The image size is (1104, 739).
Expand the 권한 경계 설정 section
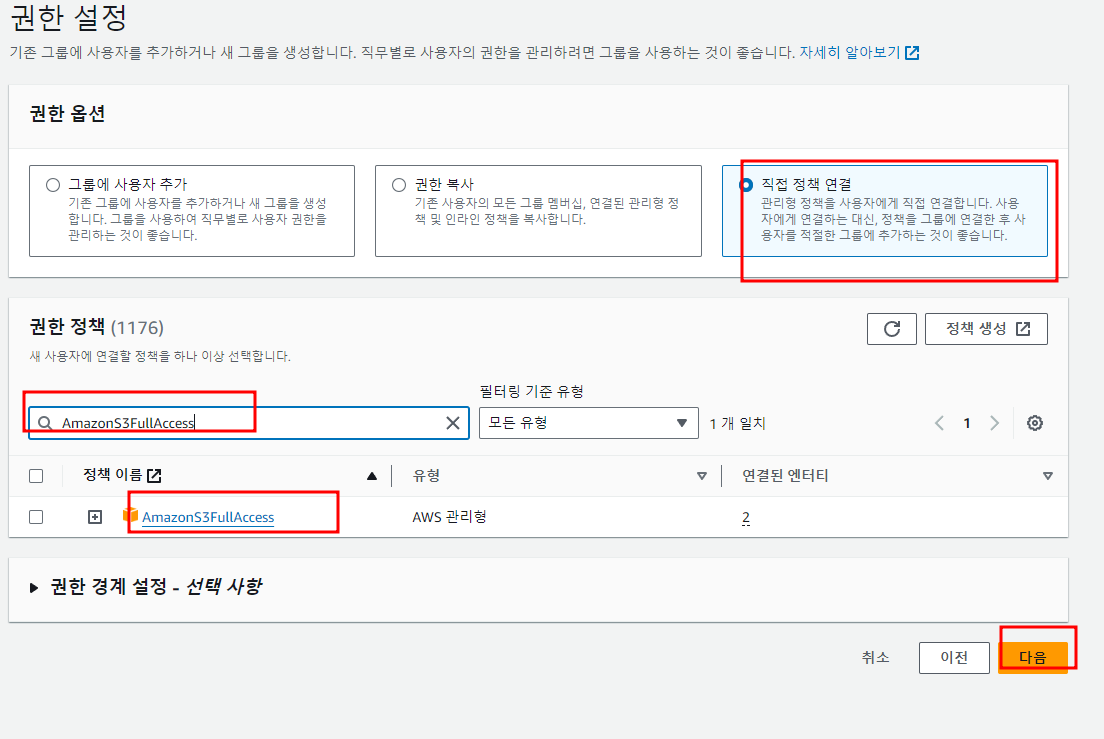coord(34,588)
